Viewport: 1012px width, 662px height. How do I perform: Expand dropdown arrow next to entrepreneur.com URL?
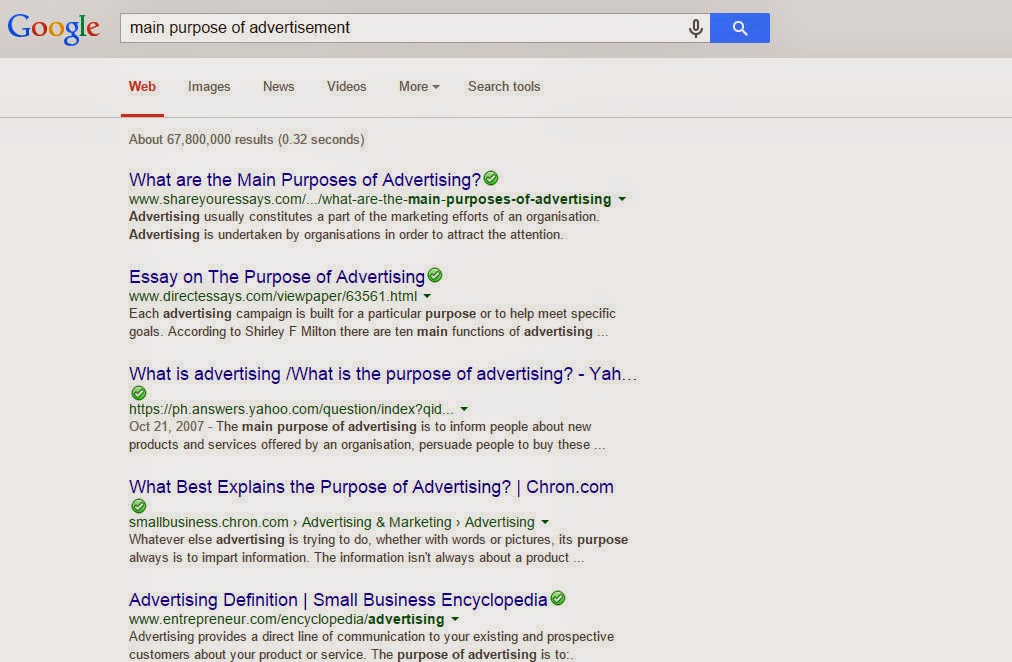click(x=455, y=619)
